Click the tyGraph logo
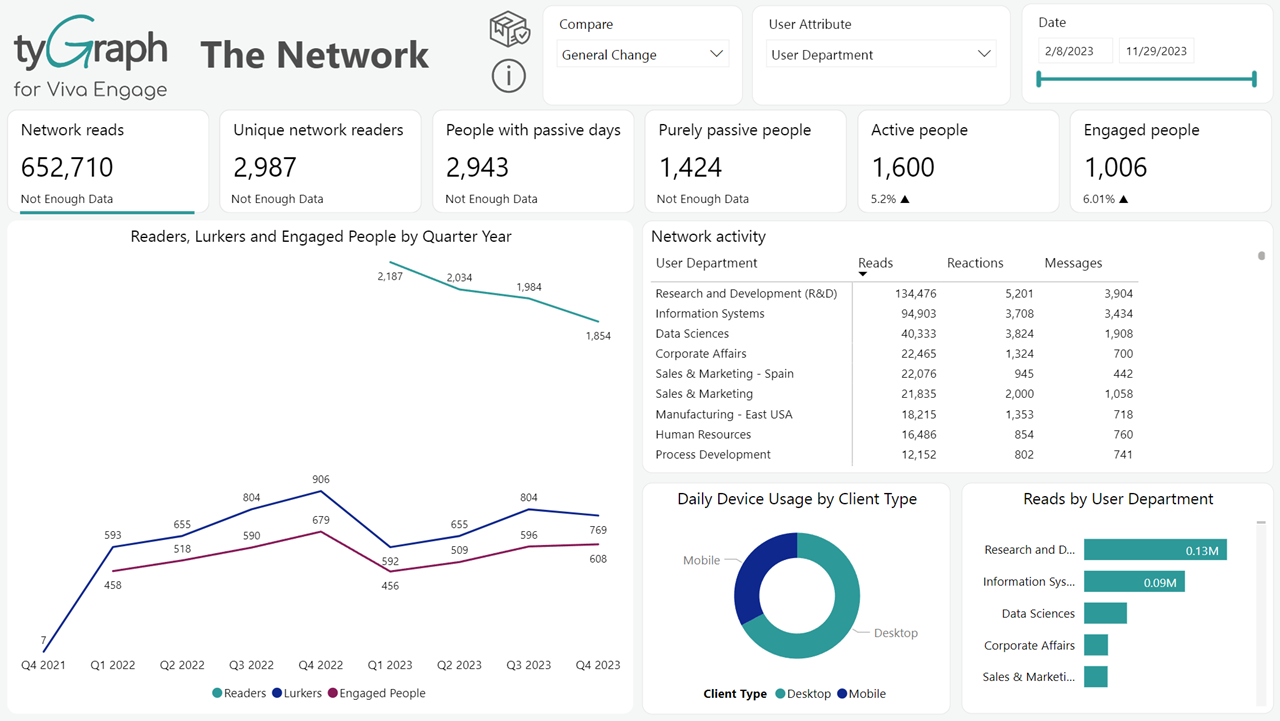 [x=91, y=57]
